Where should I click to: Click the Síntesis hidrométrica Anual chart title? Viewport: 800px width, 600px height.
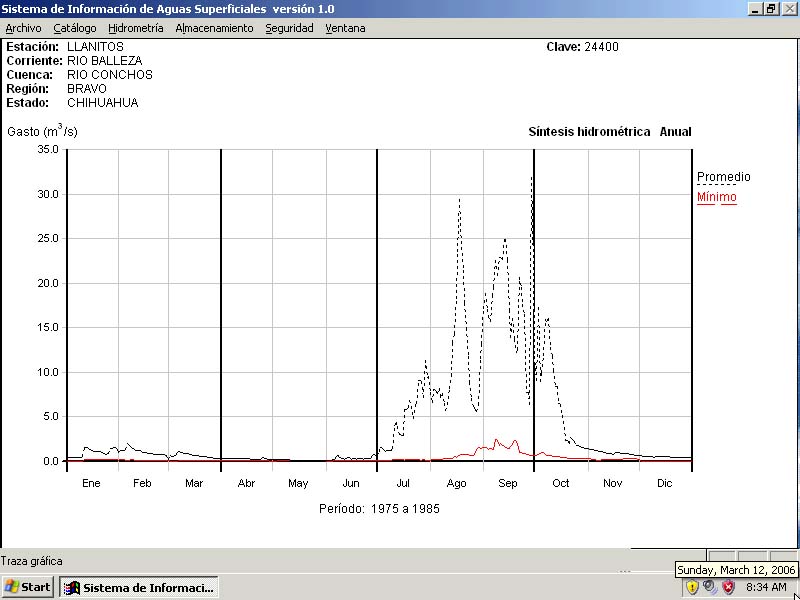click(x=609, y=132)
